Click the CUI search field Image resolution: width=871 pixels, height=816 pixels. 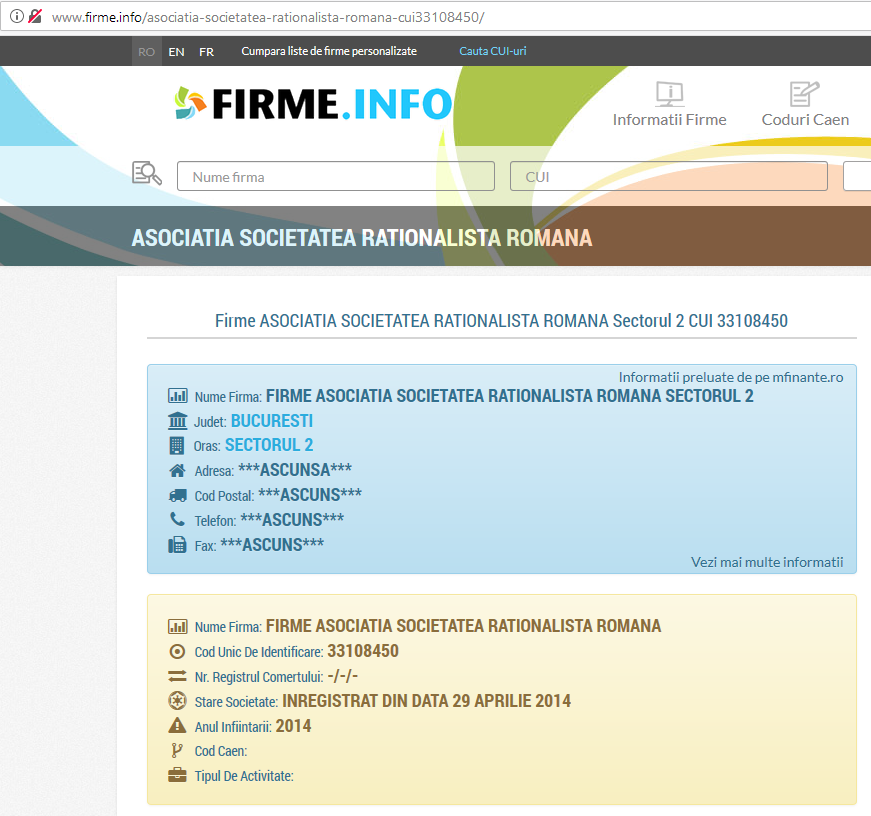(669, 177)
